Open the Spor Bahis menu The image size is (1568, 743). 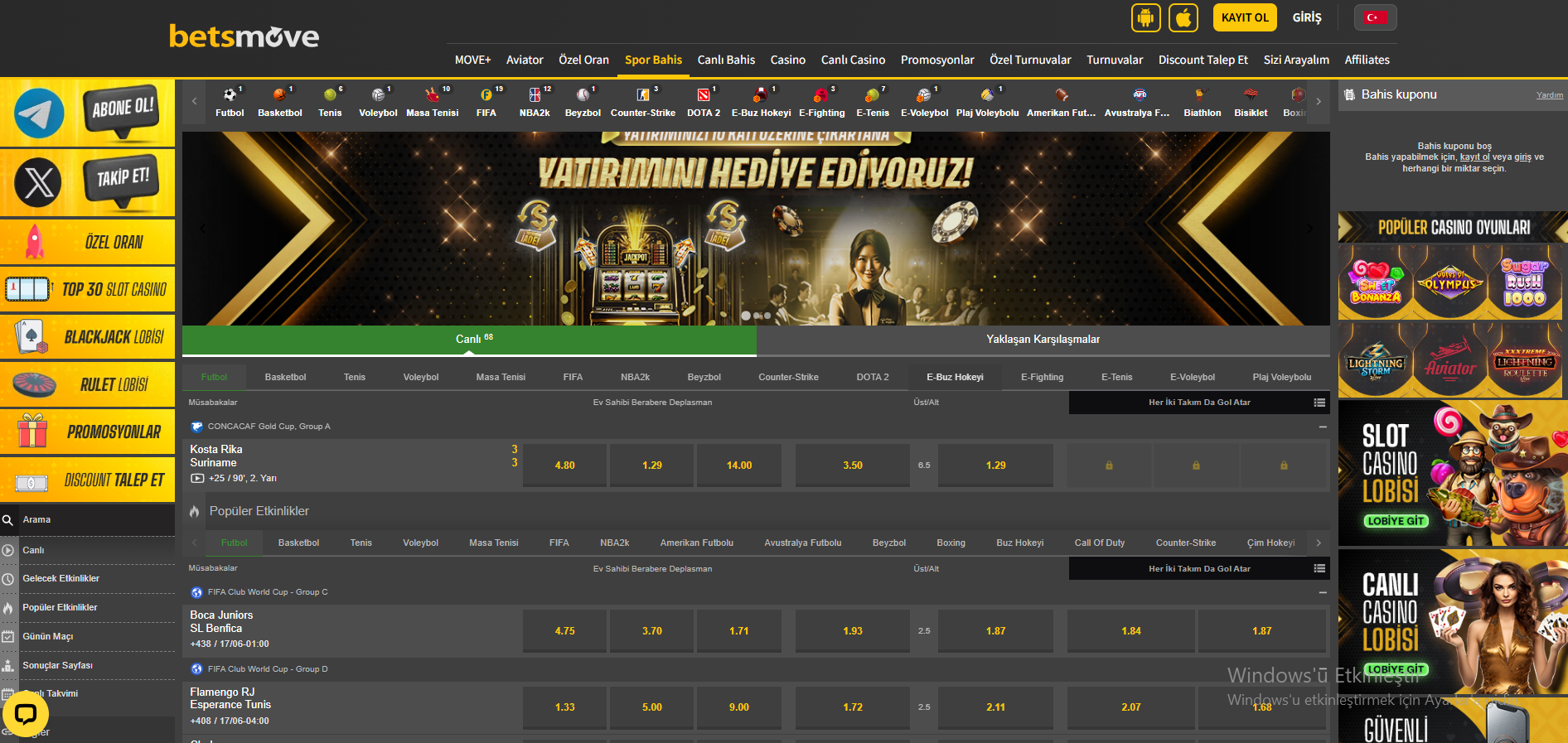(x=653, y=60)
